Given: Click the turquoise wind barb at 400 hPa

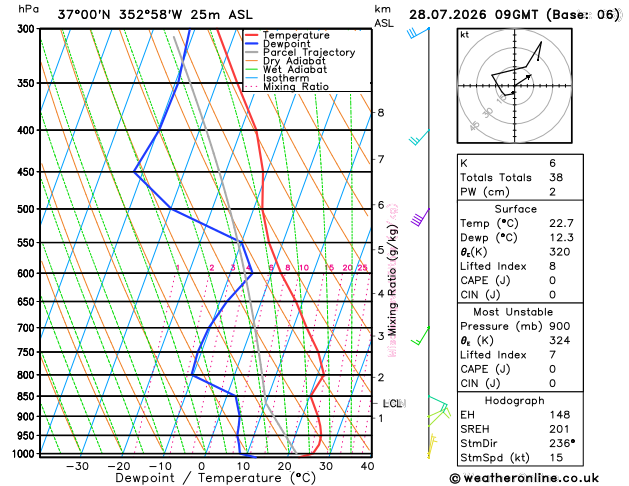Looking at the screenshot, I should pos(419,138).
